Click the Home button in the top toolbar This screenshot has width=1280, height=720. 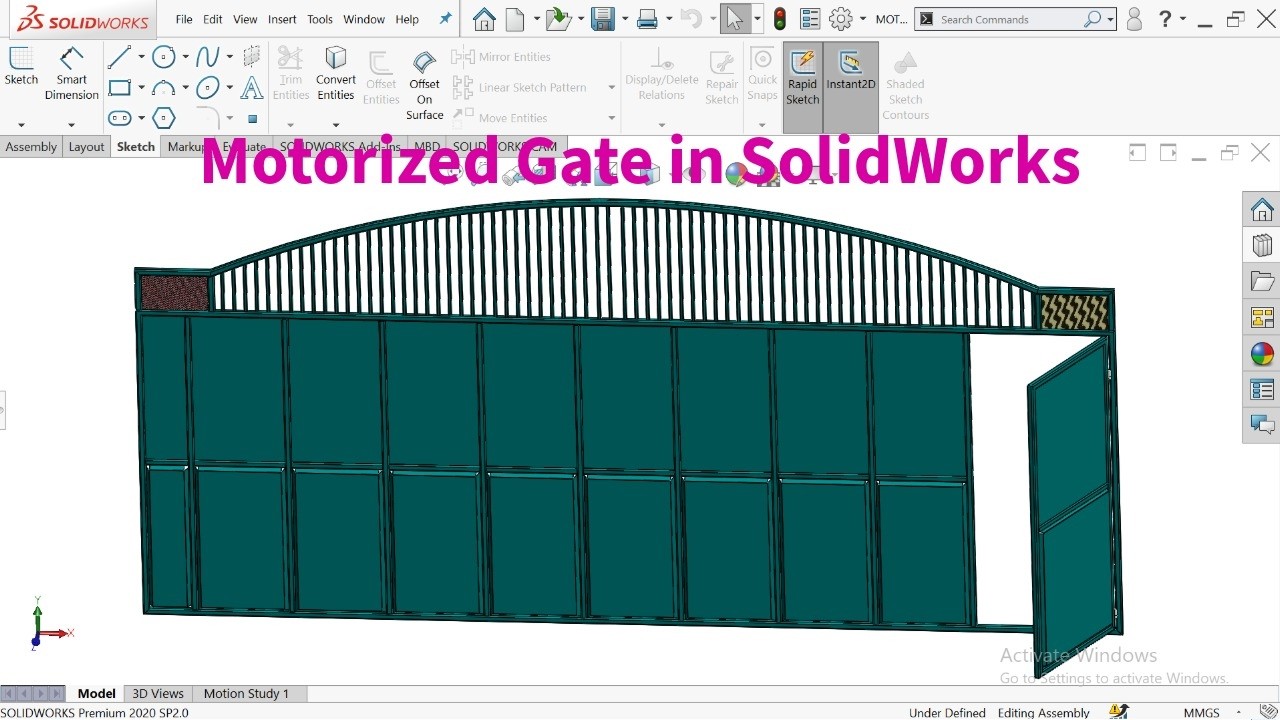(484, 19)
